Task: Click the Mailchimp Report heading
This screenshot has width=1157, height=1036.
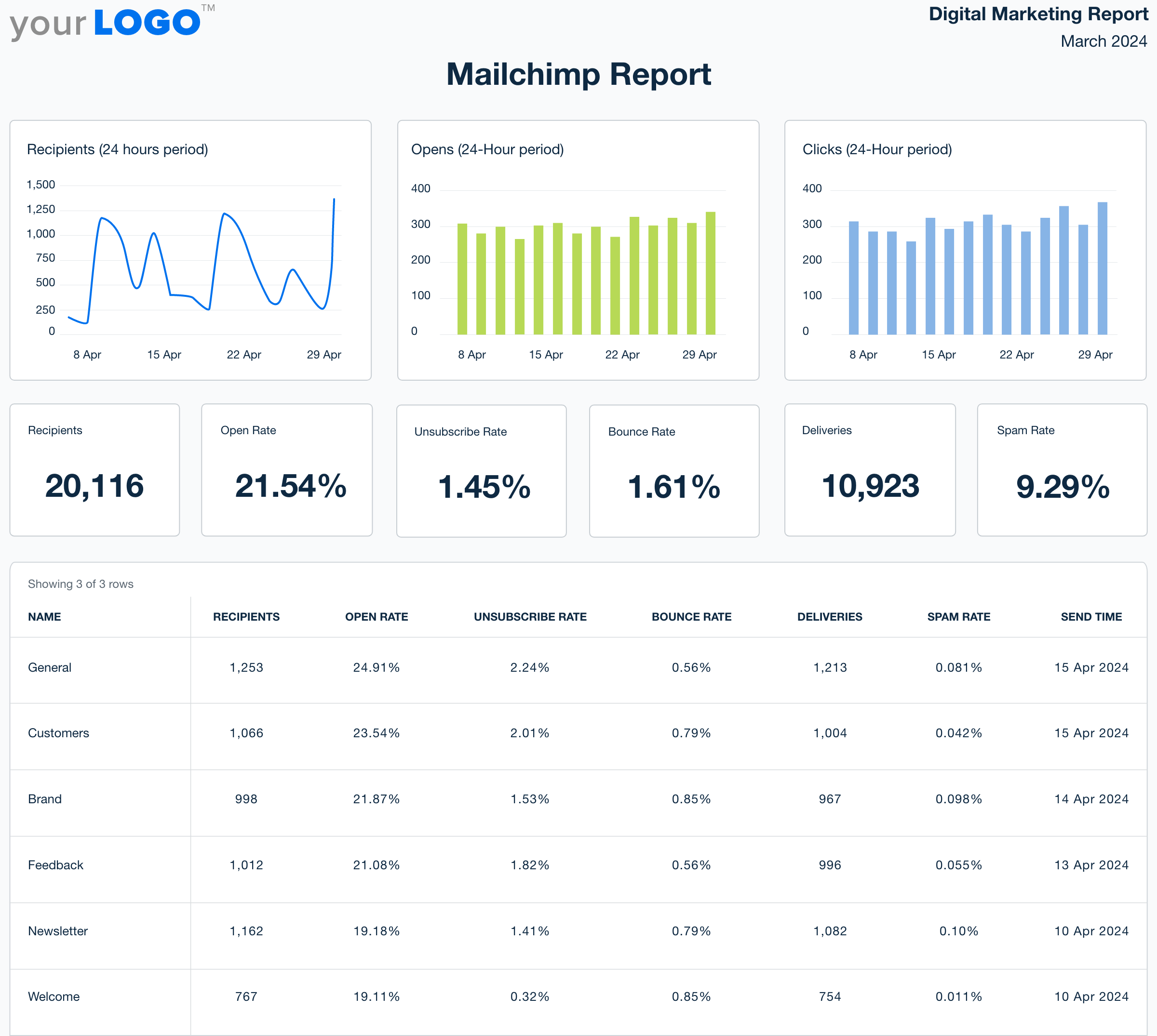Action: point(578,74)
